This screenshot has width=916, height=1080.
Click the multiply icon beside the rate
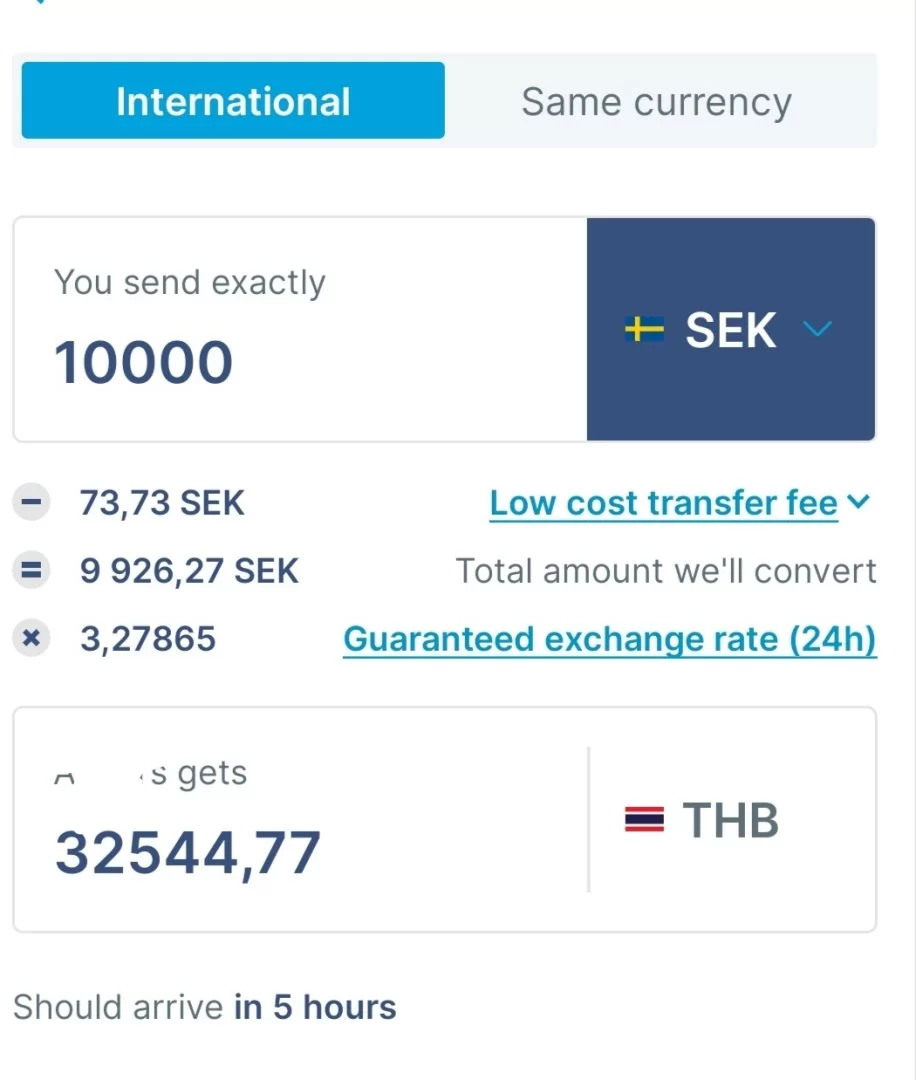[x=31, y=638]
